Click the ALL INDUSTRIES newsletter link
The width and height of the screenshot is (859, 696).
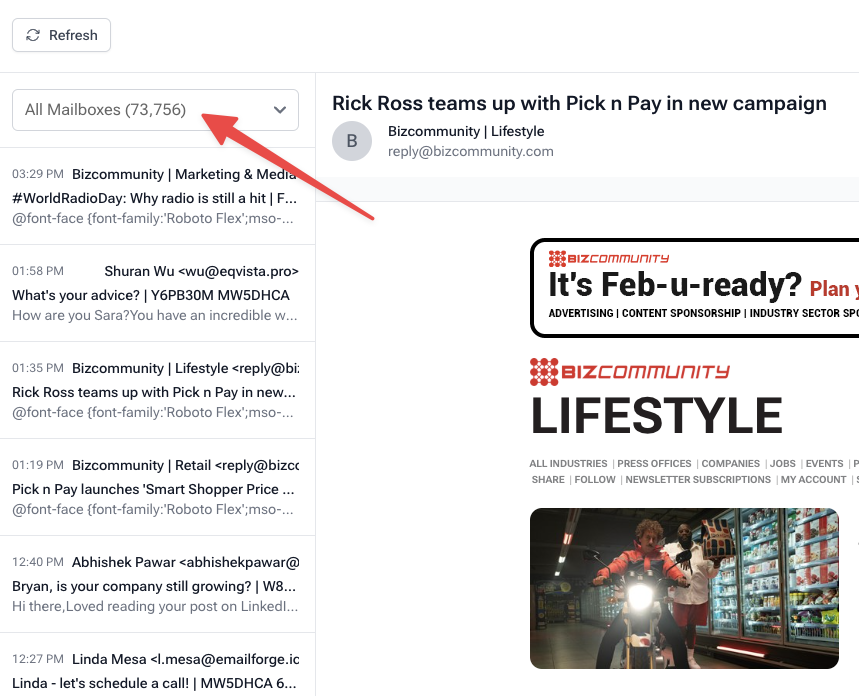pos(568,464)
